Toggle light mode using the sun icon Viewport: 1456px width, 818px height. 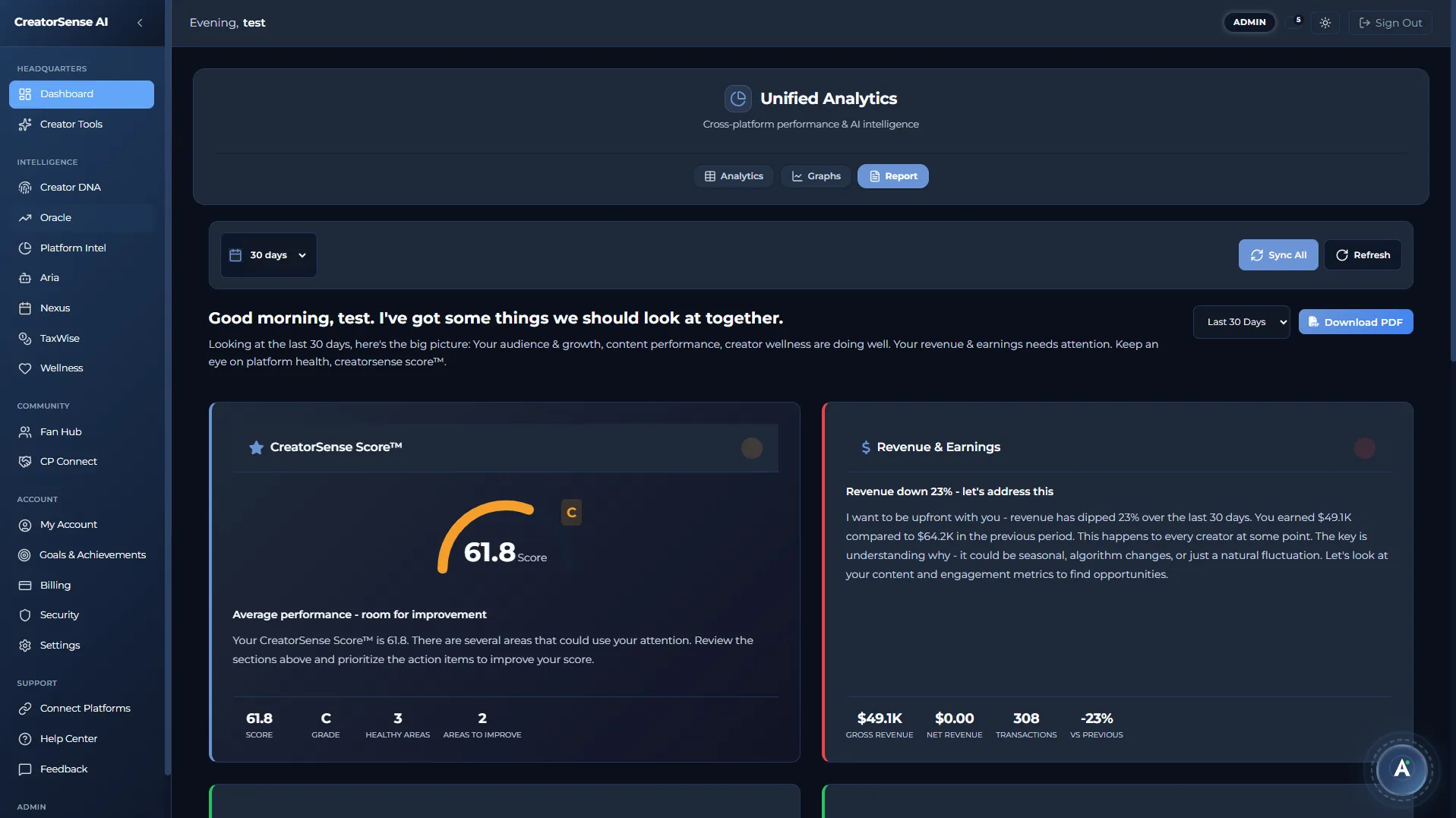pos(1326,22)
